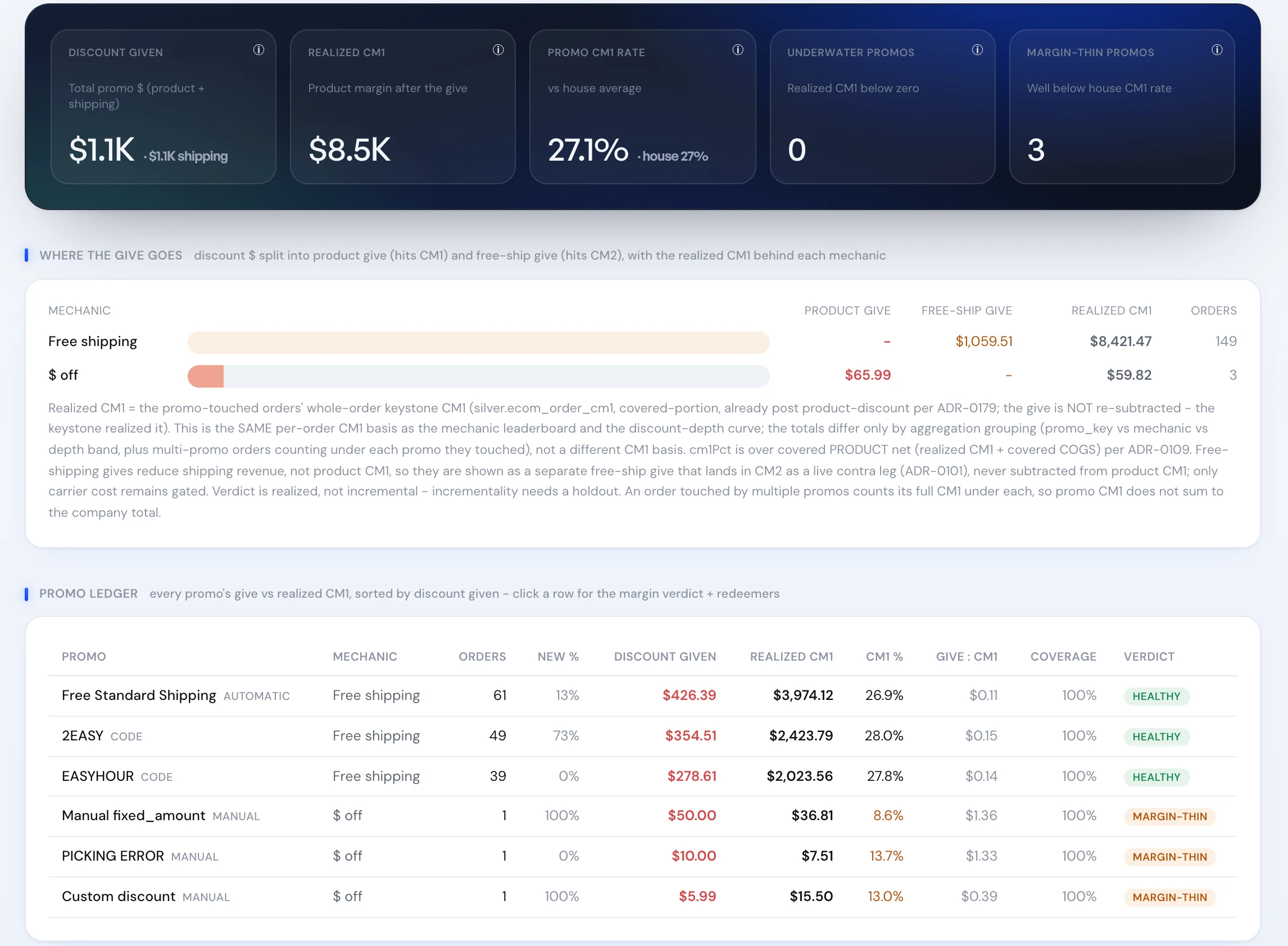Click the $278.61 discount given value
This screenshot has height=946, width=1288.
pyautogui.click(x=691, y=776)
